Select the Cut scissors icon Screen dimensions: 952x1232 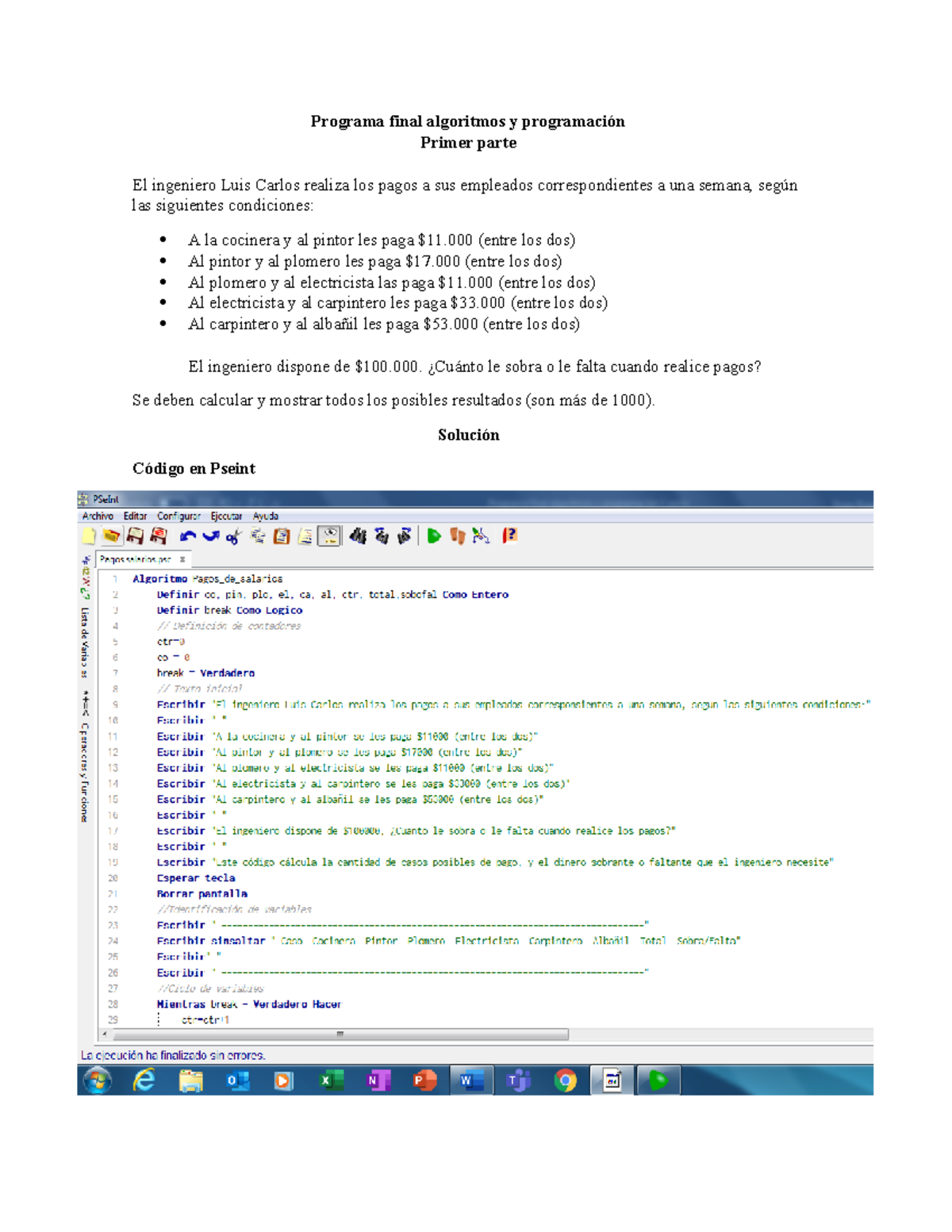pos(233,537)
